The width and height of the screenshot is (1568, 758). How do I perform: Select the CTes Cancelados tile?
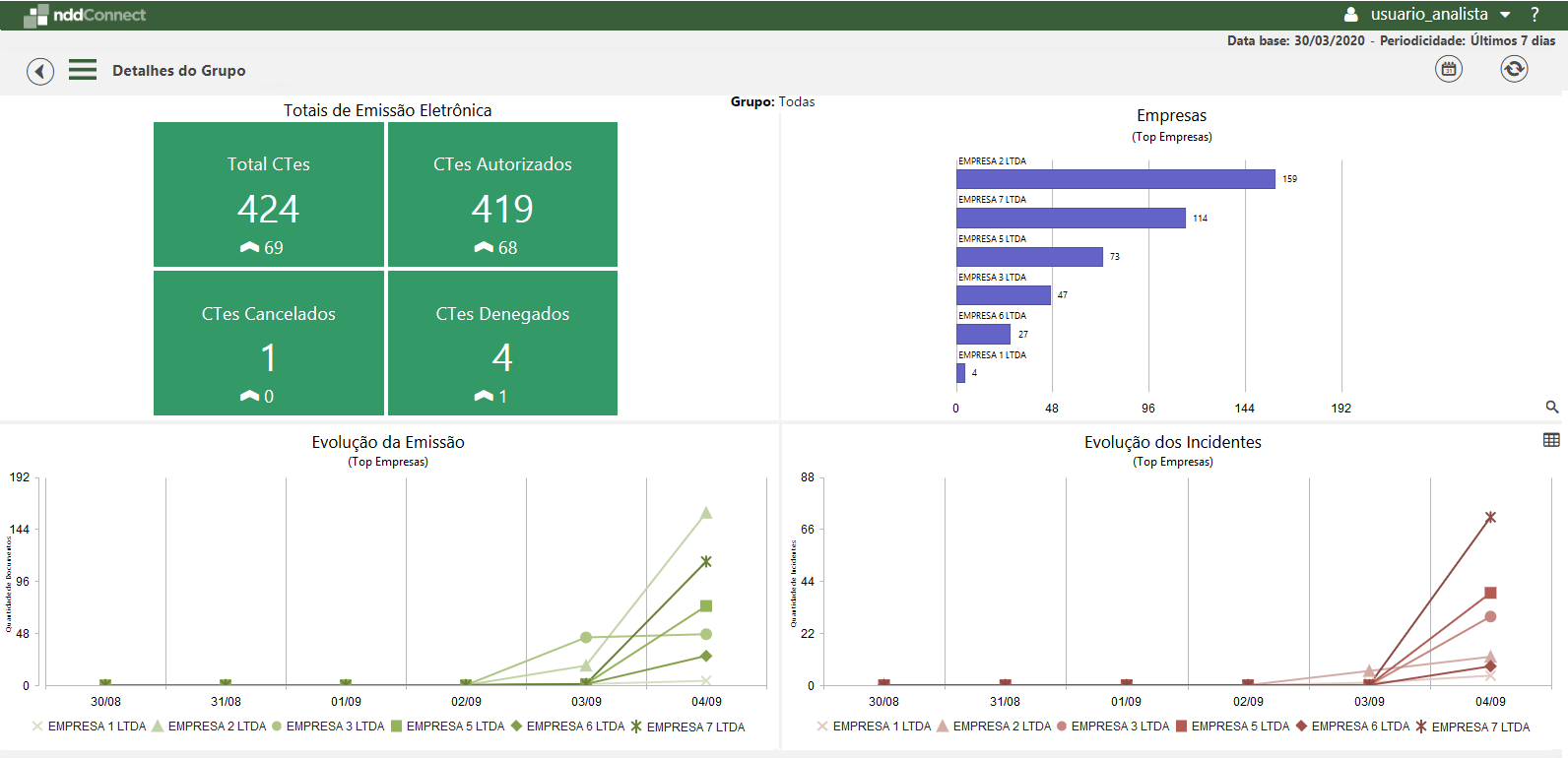coord(269,344)
